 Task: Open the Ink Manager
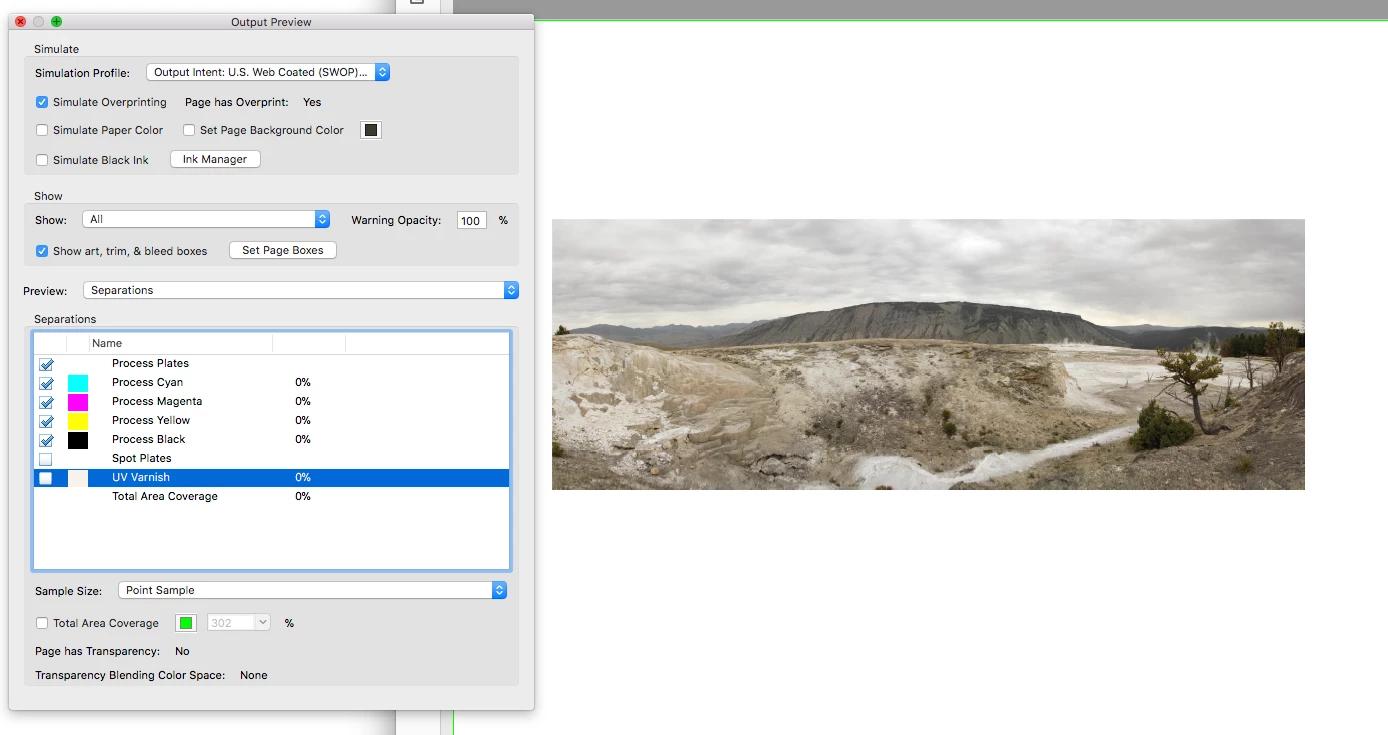(x=215, y=160)
